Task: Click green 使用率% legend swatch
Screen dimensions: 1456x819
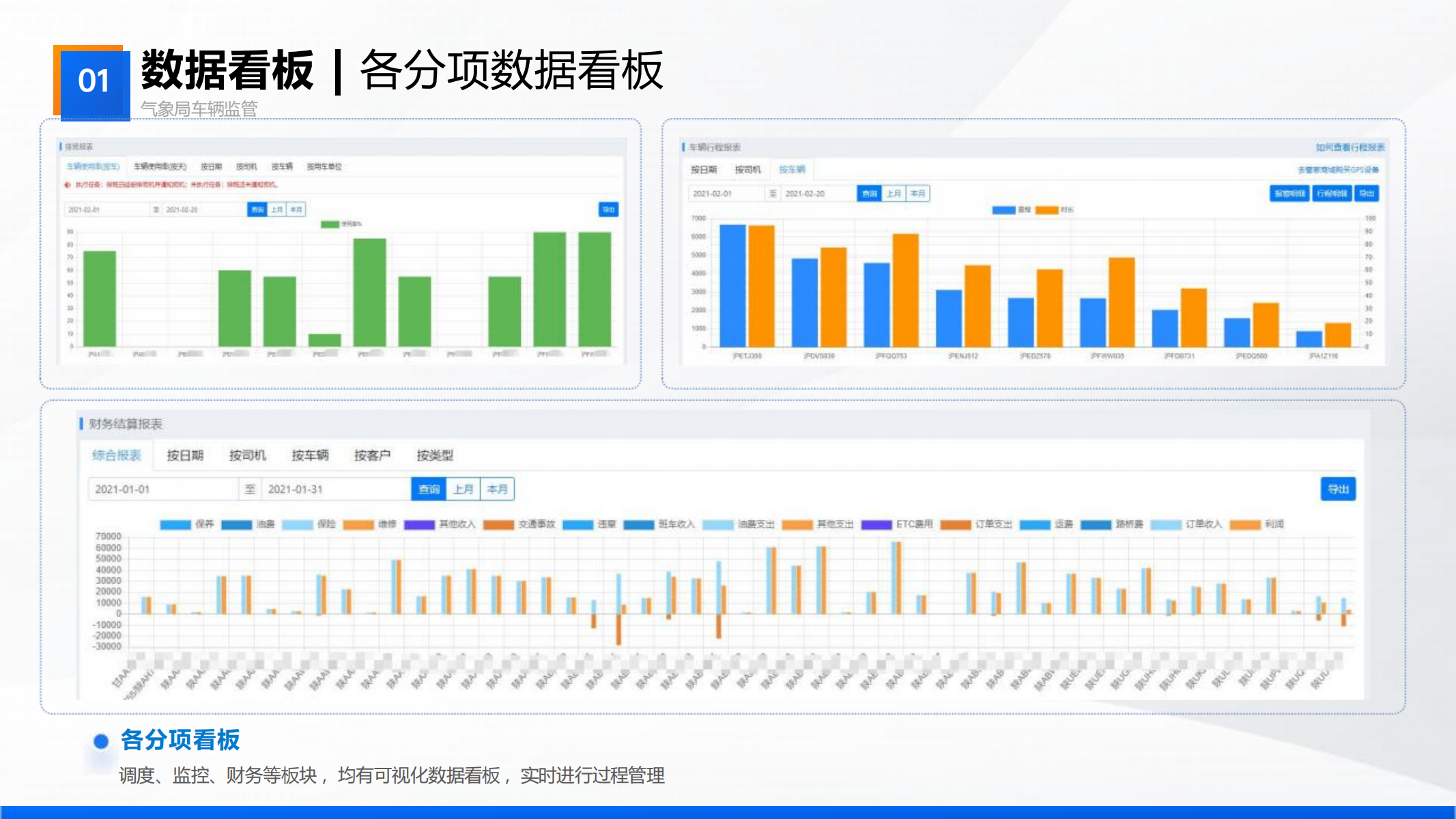Action: tap(330, 224)
